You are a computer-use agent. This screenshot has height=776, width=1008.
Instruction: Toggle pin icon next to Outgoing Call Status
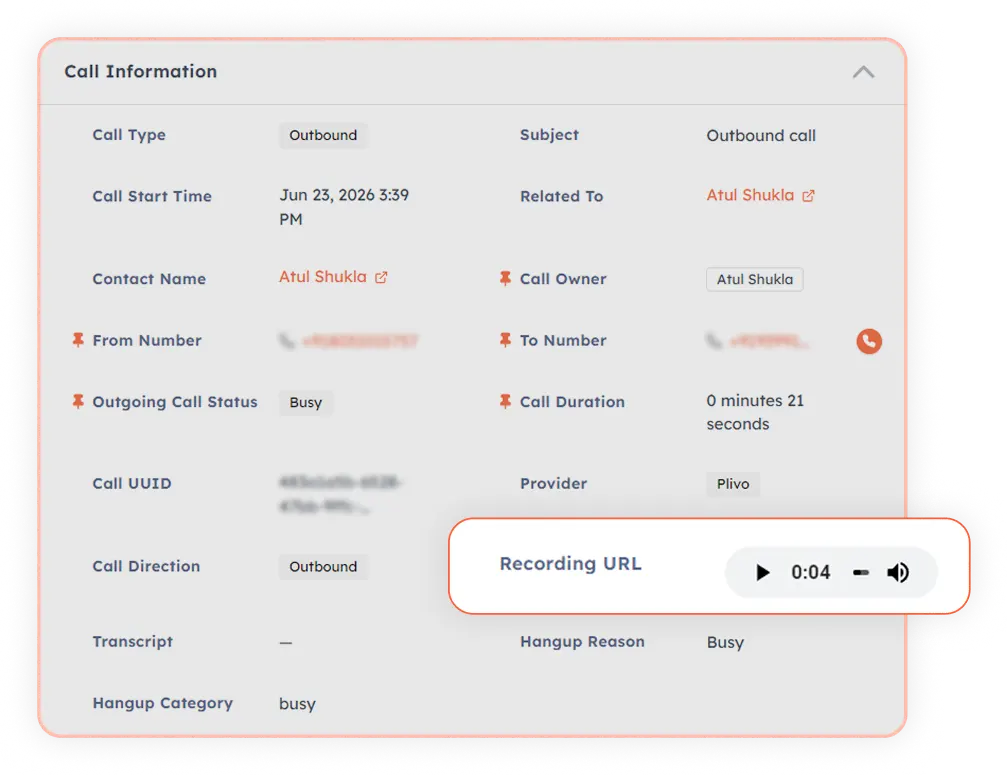(78, 402)
